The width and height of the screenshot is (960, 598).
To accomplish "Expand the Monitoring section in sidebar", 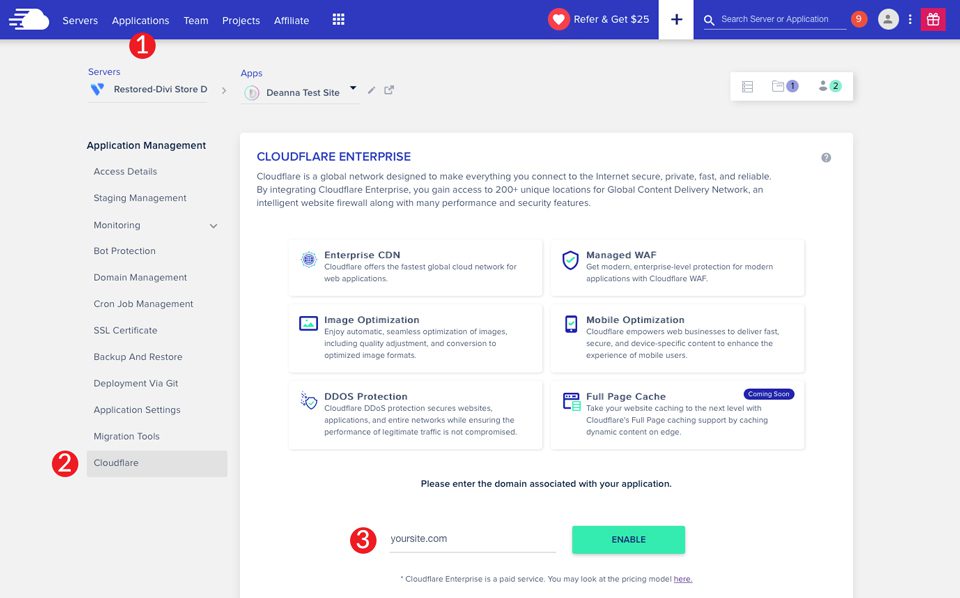I will coord(212,225).
